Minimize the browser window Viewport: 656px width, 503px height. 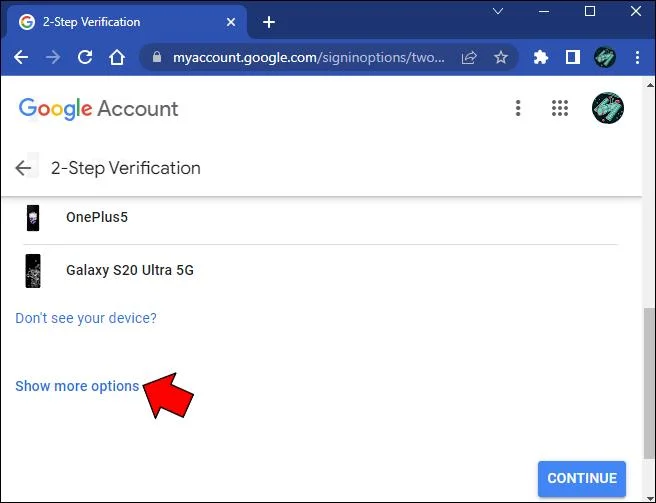[544, 11]
